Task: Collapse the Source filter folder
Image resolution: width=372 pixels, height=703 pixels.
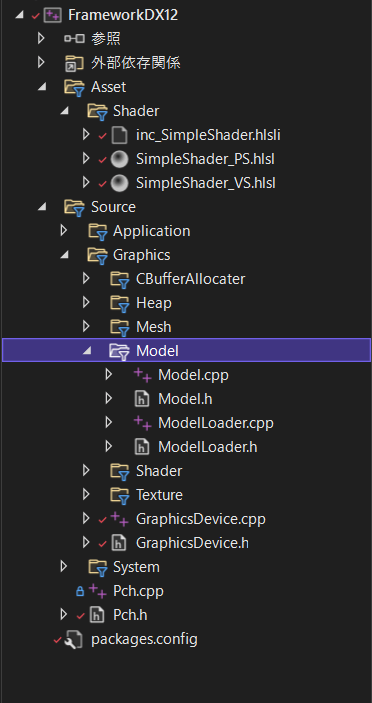Action: (x=42, y=207)
